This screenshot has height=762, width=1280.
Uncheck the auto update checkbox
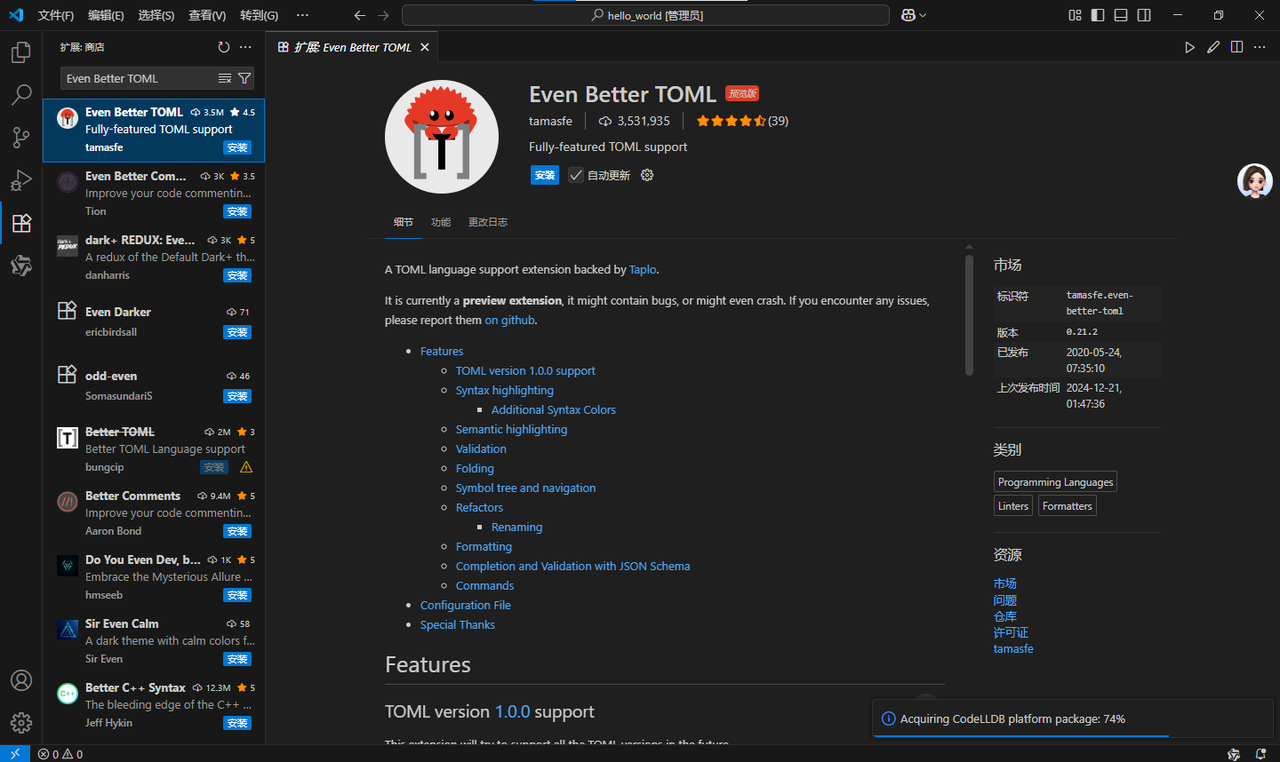[576, 175]
